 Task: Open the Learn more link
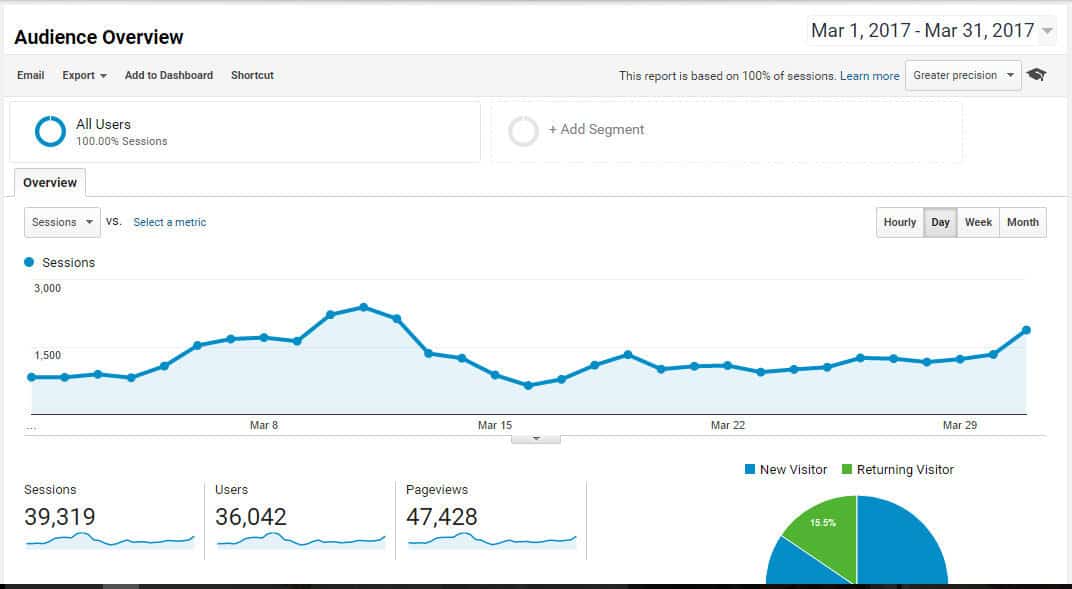(870, 76)
